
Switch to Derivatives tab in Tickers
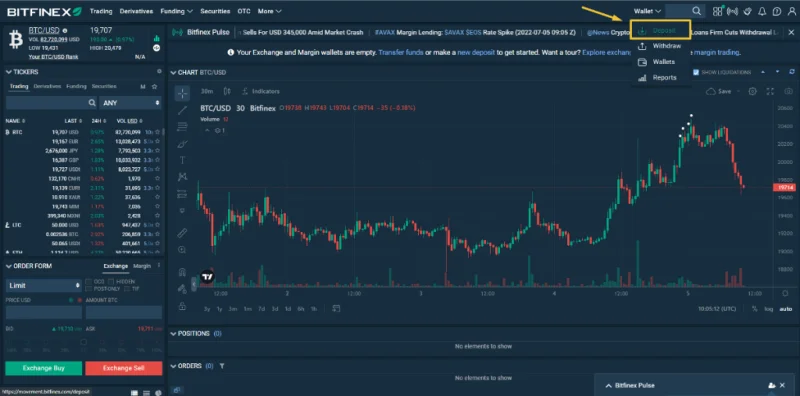(47, 87)
